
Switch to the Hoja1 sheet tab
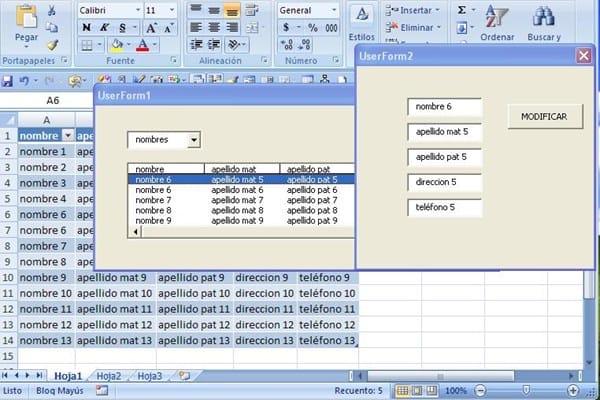68,376
